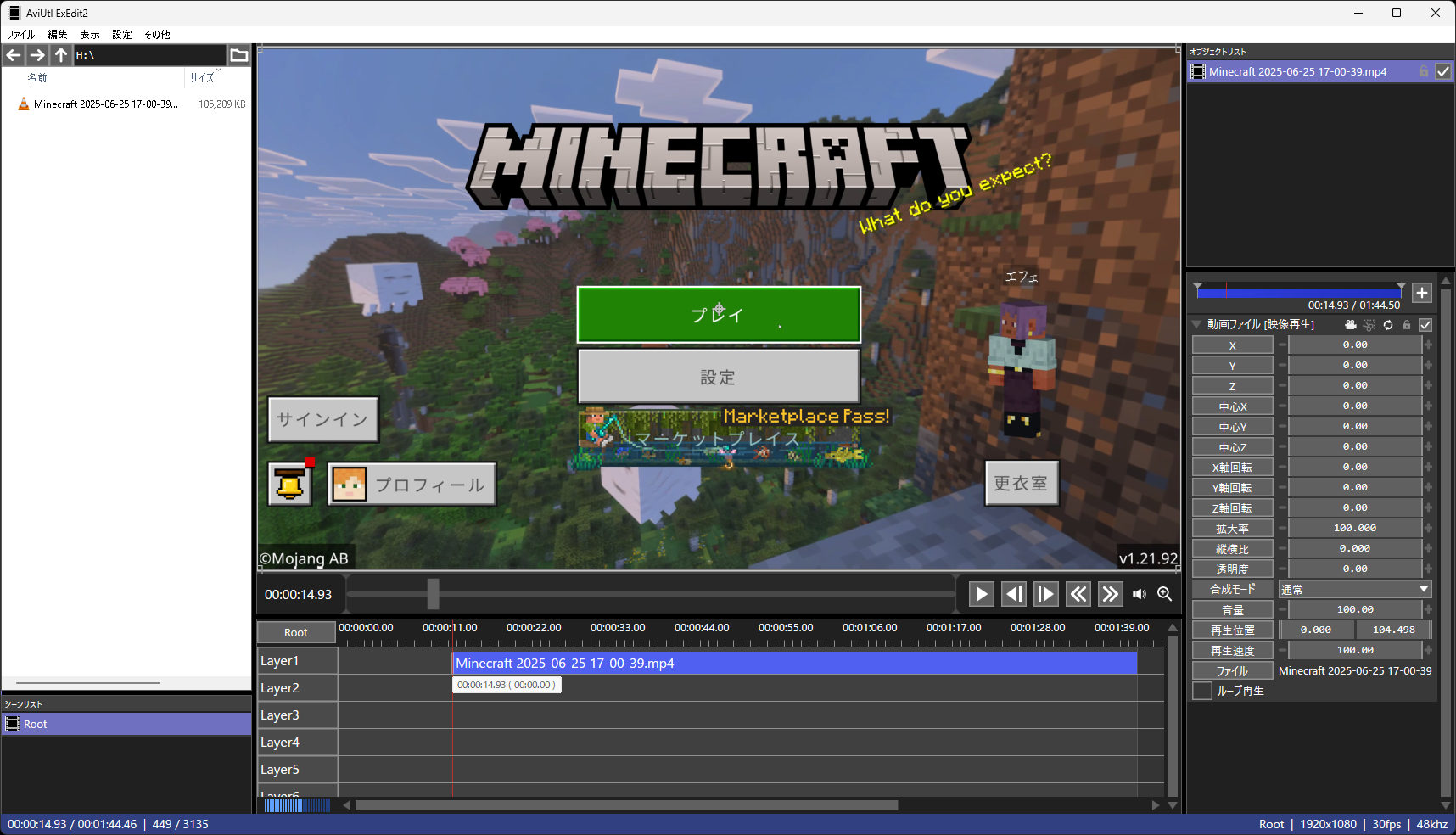Click the 透明度 parameter button
The image size is (1456, 835).
coord(1233,569)
